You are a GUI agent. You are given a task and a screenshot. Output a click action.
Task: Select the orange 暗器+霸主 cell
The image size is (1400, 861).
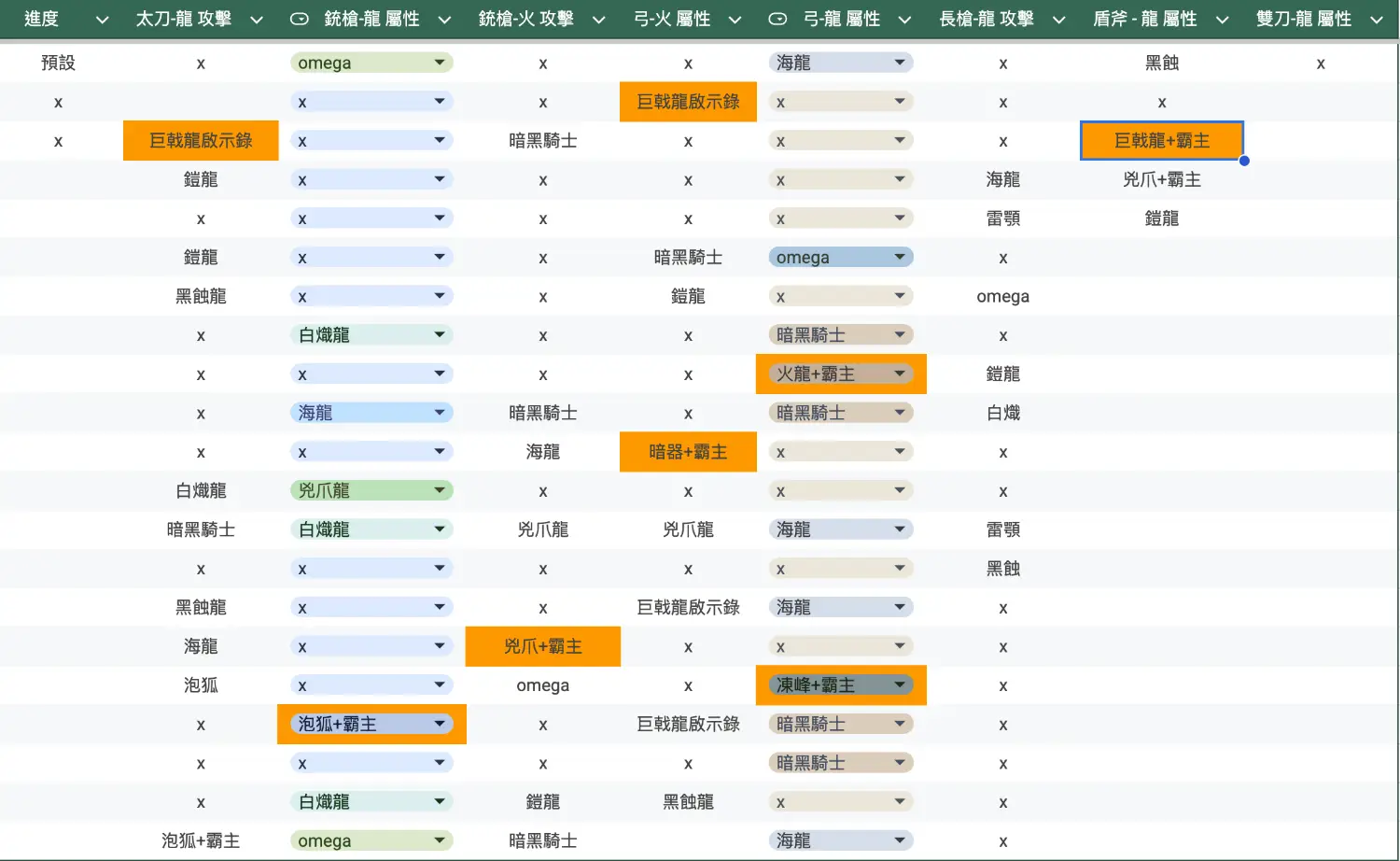click(x=688, y=452)
